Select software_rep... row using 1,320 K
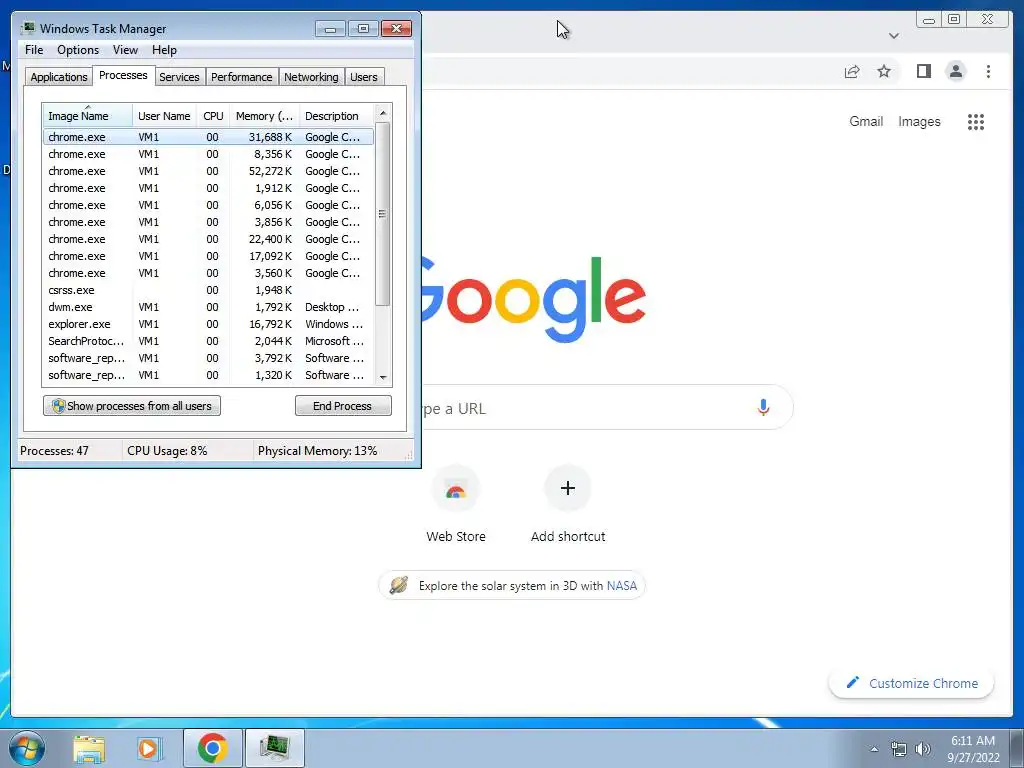Screen dimensions: 1024x768 click(x=208, y=375)
